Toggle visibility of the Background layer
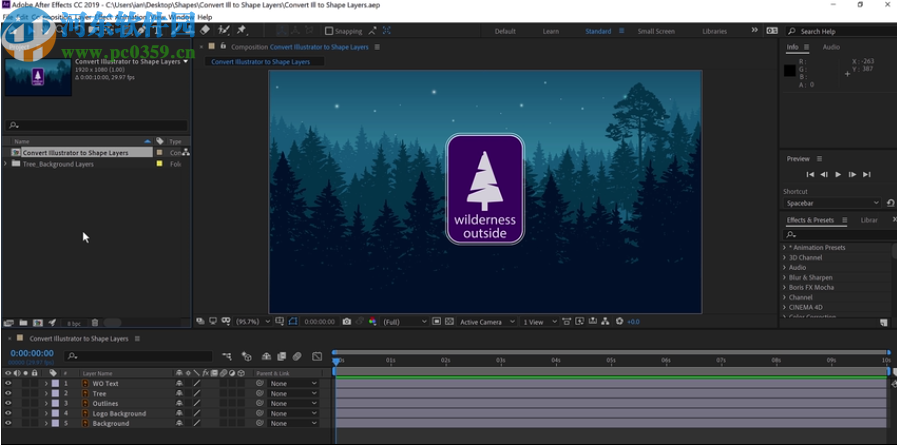 pos(8,423)
